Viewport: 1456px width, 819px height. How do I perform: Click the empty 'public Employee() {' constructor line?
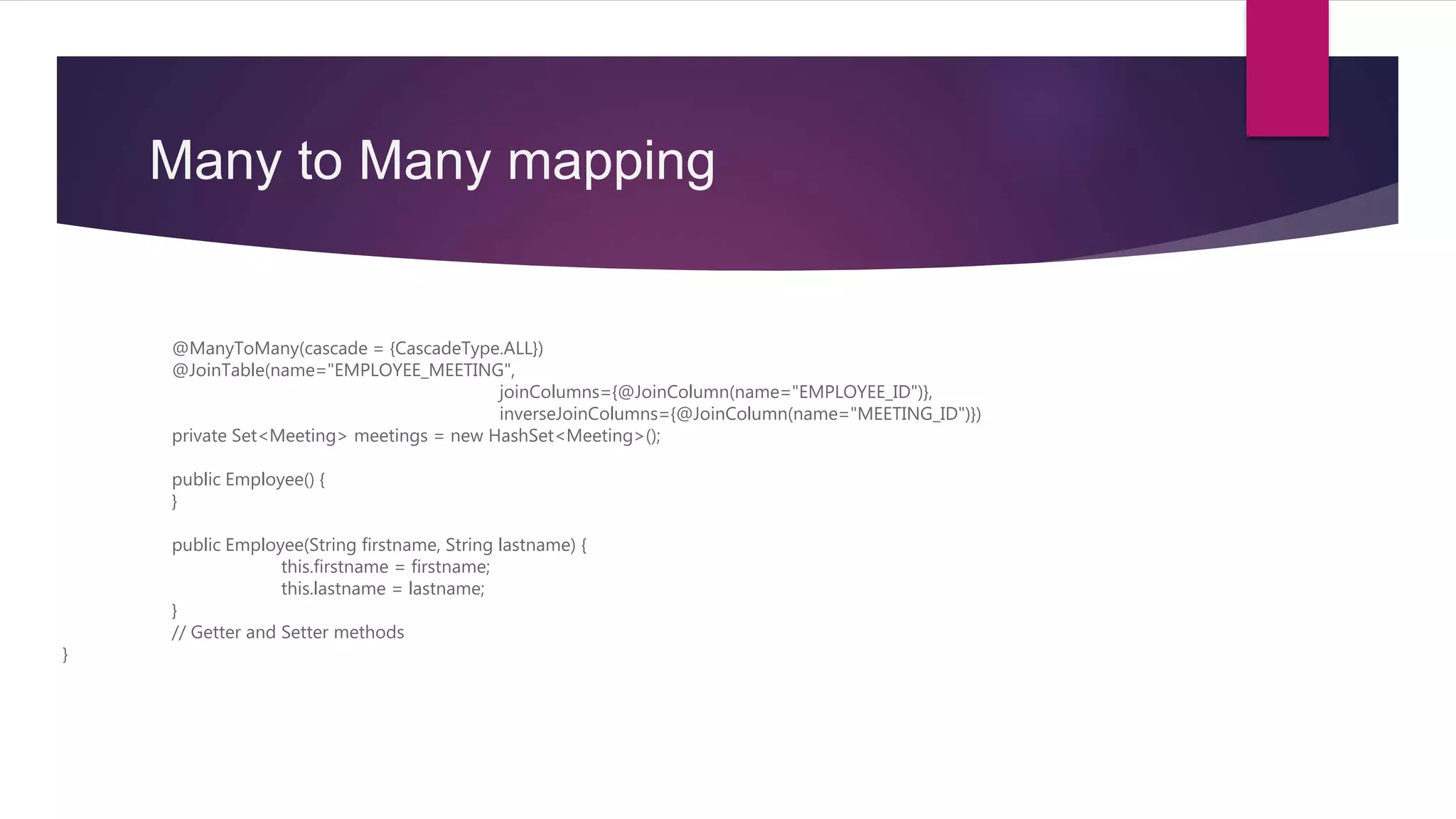pos(248,480)
